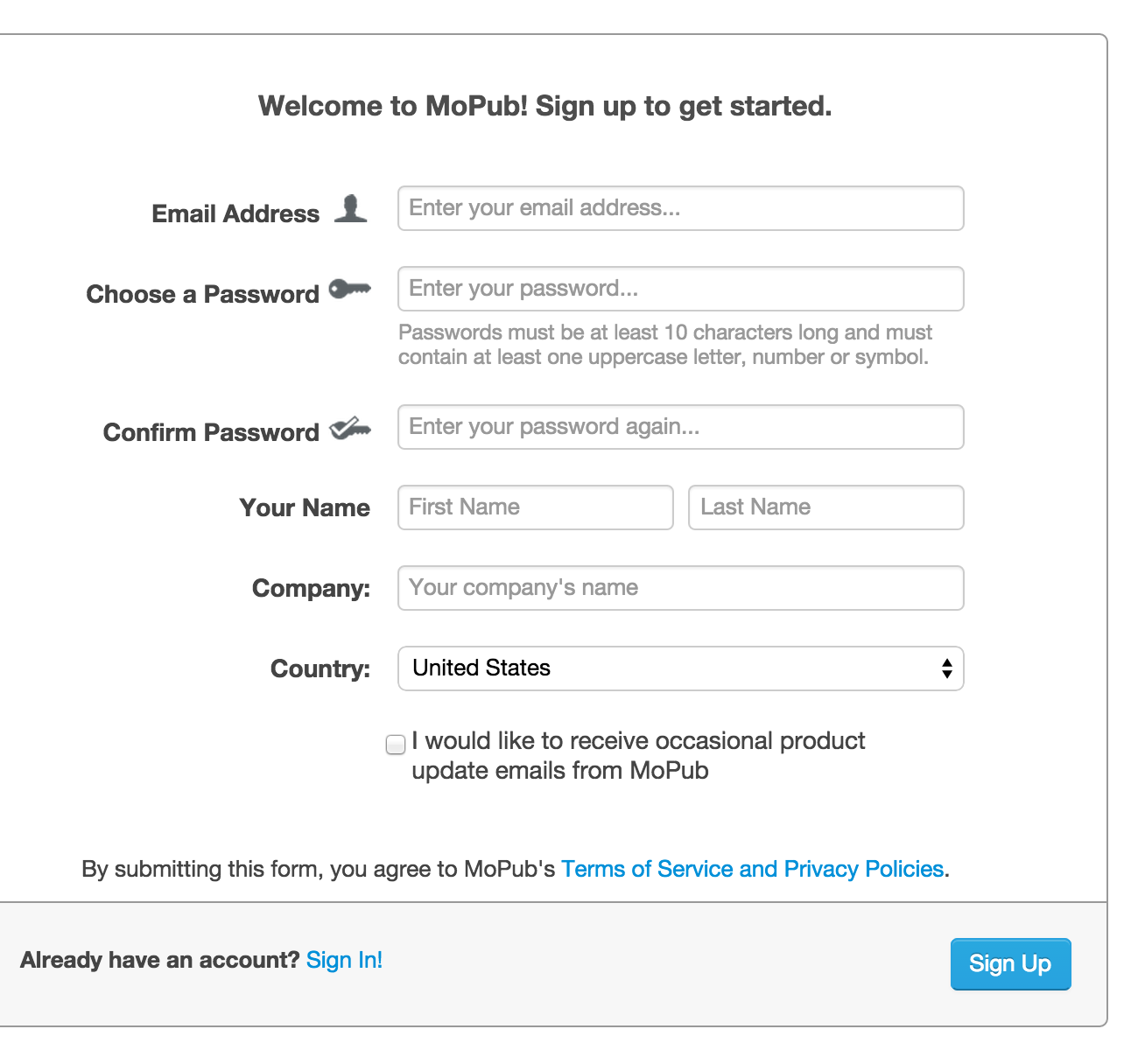The height and width of the screenshot is (1064, 1138).
Task: Focus the email address input field
Action: point(681,208)
